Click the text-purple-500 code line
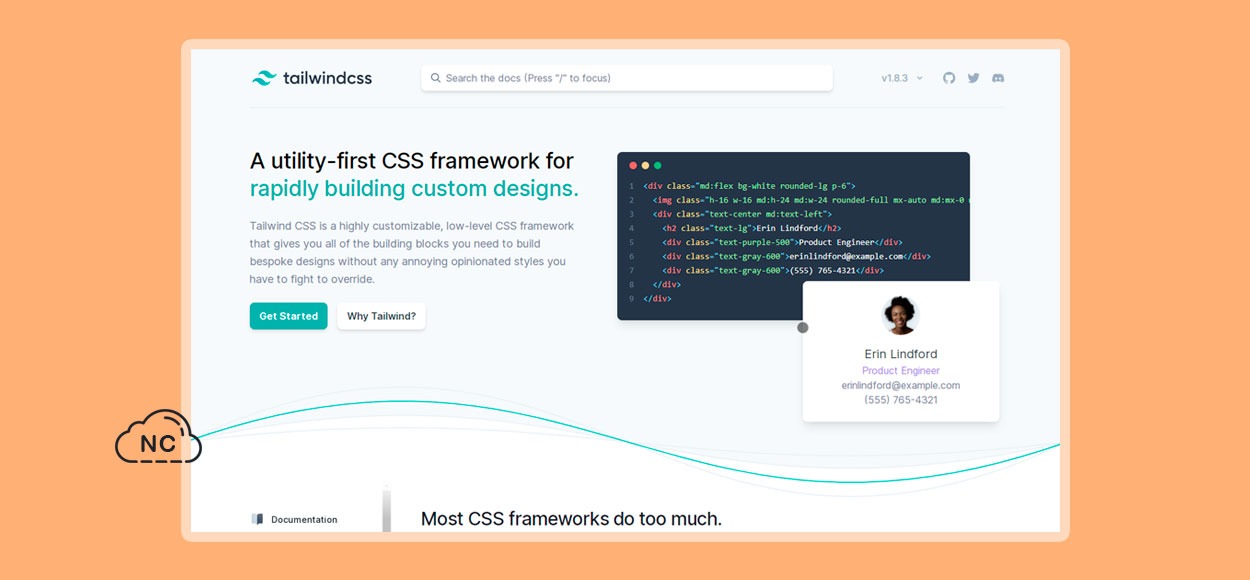The width and height of the screenshot is (1250, 580). (x=782, y=242)
